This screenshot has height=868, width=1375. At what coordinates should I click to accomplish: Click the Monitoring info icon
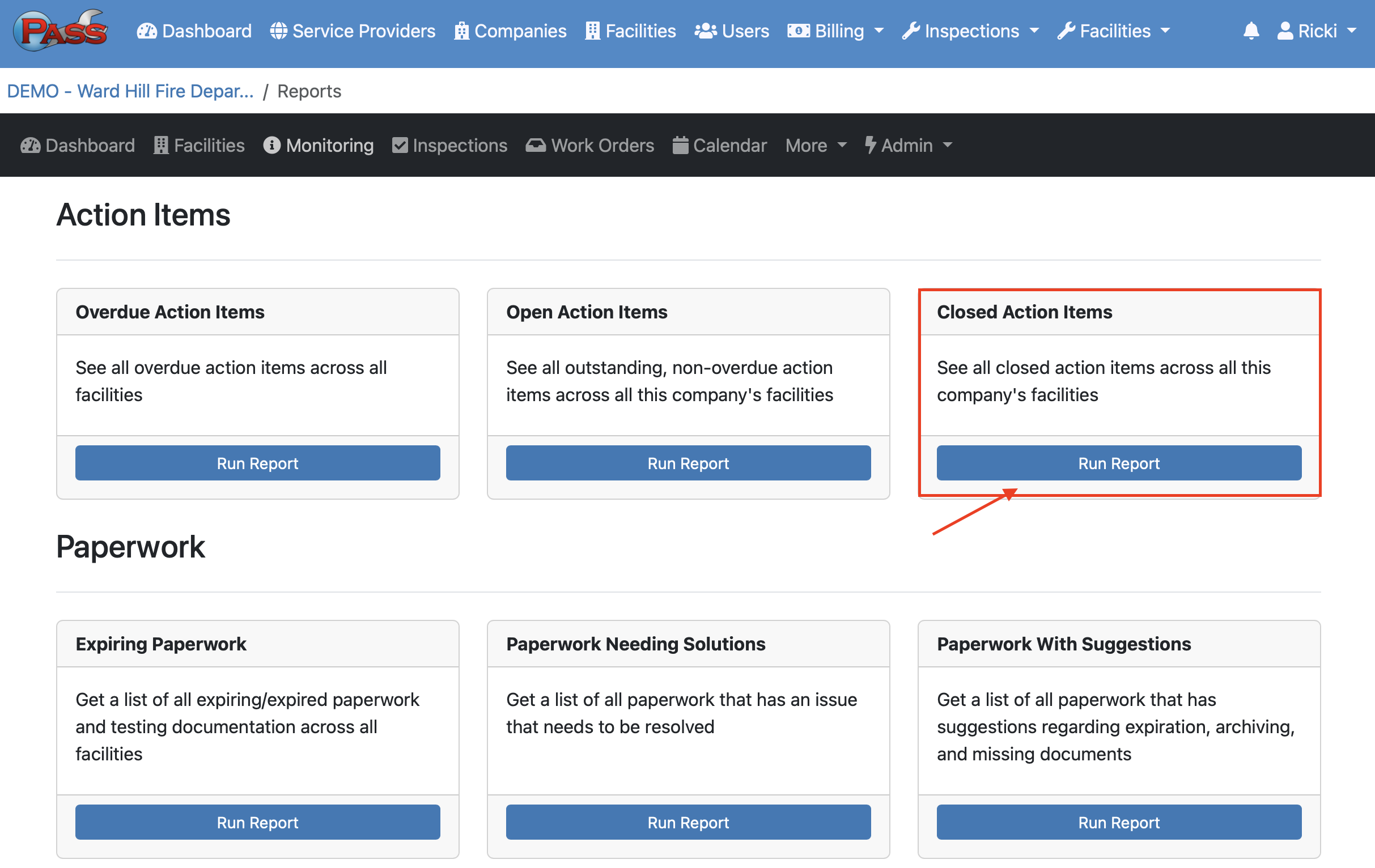(x=272, y=145)
